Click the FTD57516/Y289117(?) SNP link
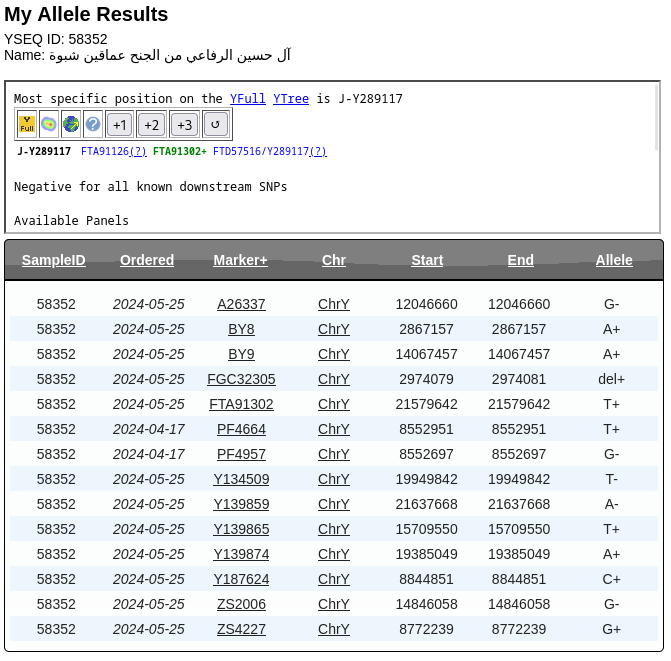This screenshot has width=671, height=661. [270, 151]
